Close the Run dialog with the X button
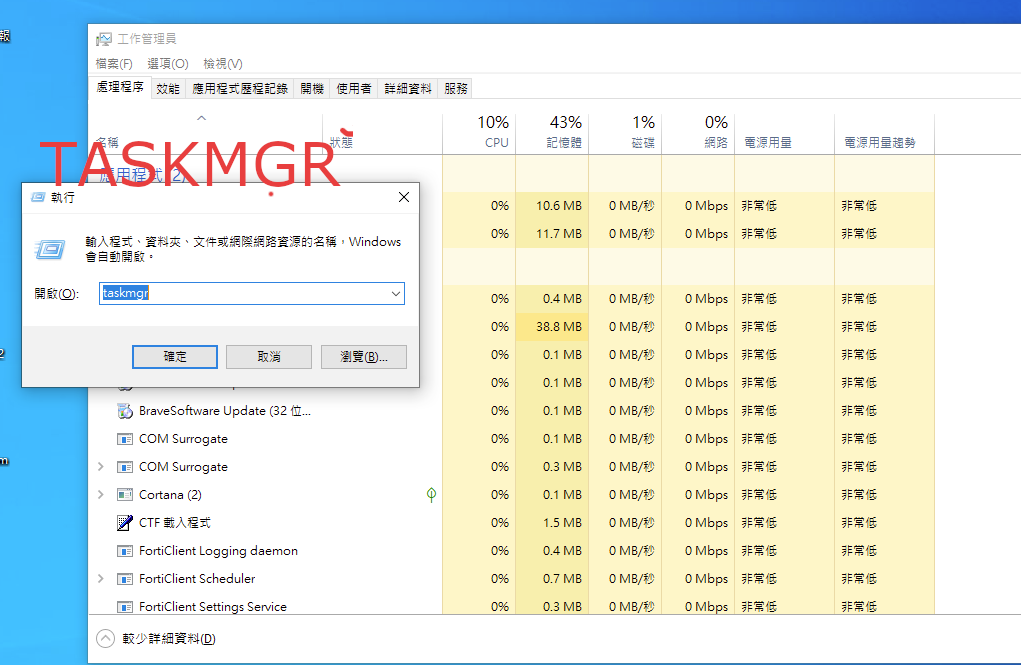Viewport: 1021px width, 665px height. 404,198
